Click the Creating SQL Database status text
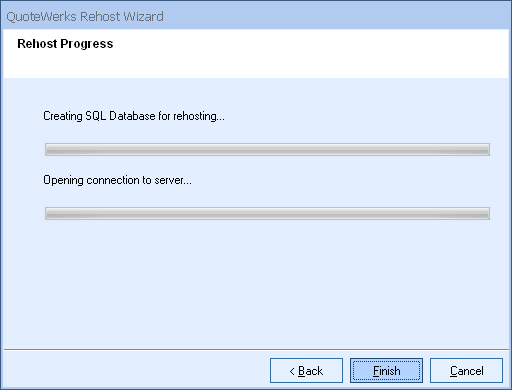 (134, 116)
